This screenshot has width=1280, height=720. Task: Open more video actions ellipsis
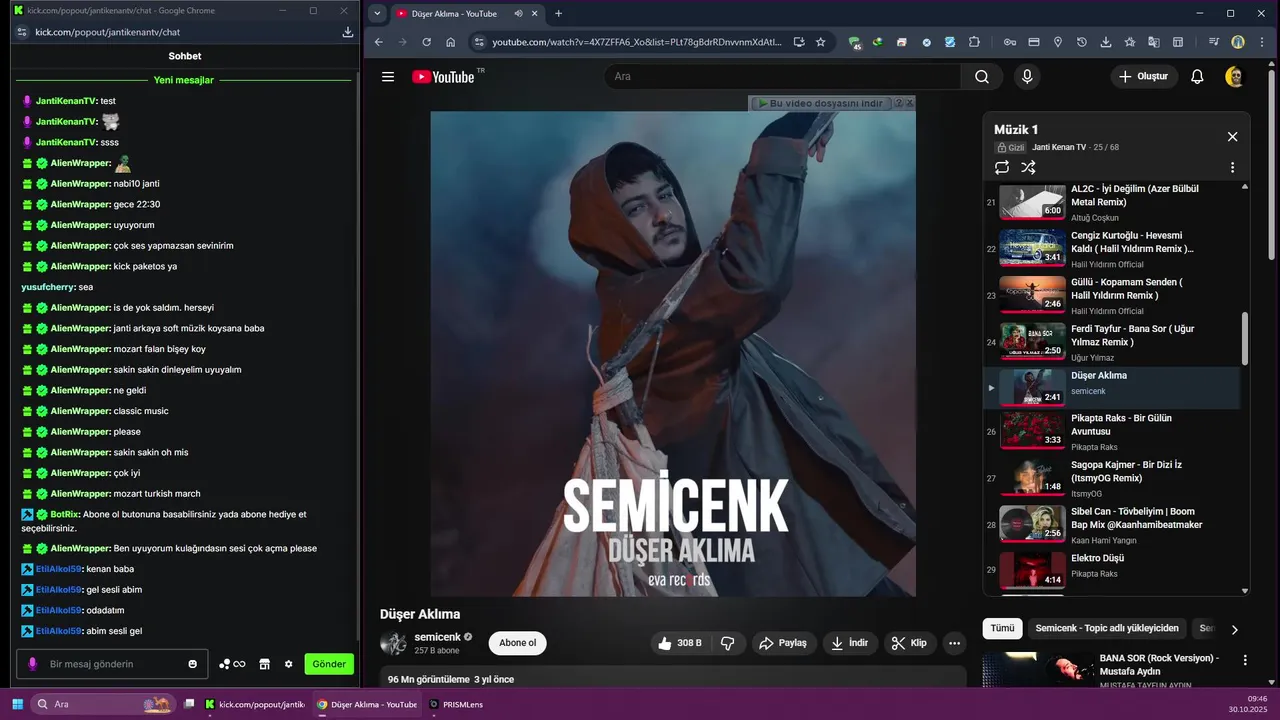(955, 643)
